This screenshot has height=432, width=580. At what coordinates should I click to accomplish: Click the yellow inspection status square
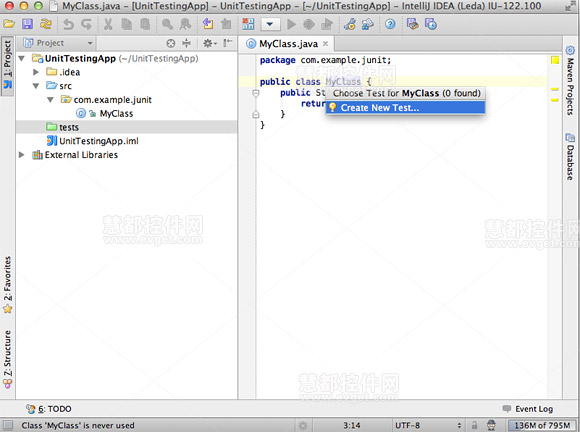click(x=555, y=60)
